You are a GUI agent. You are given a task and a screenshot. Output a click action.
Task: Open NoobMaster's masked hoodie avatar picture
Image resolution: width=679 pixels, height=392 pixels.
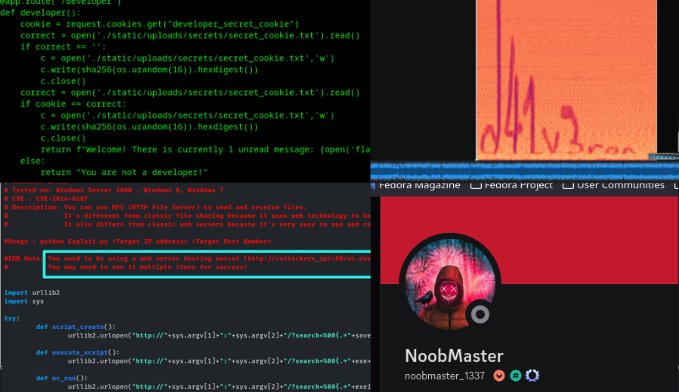[x=449, y=284]
